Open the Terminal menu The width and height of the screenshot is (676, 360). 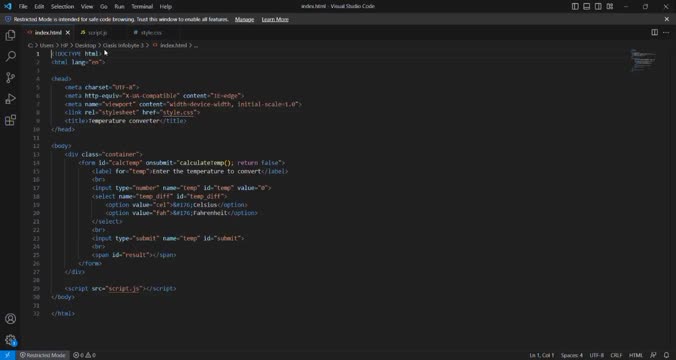click(x=142, y=6)
